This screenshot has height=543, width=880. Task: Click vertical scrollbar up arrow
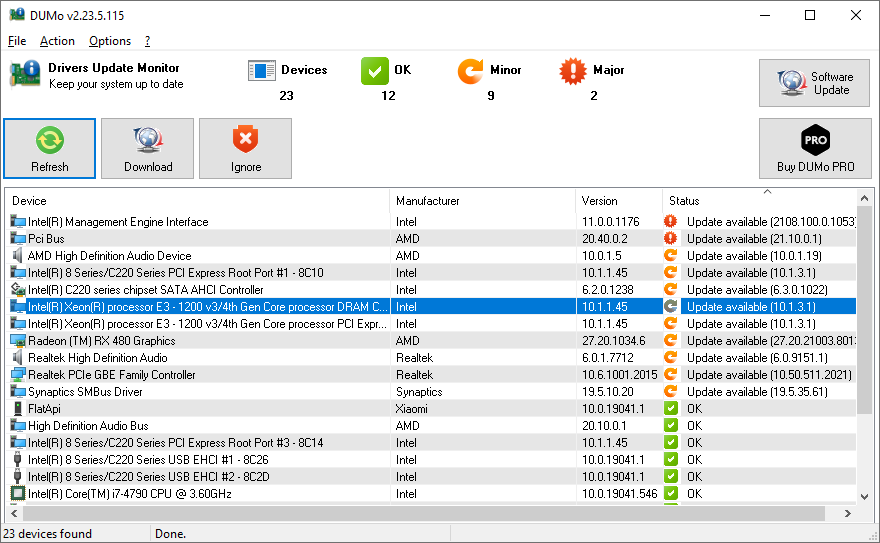(x=864, y=198)
